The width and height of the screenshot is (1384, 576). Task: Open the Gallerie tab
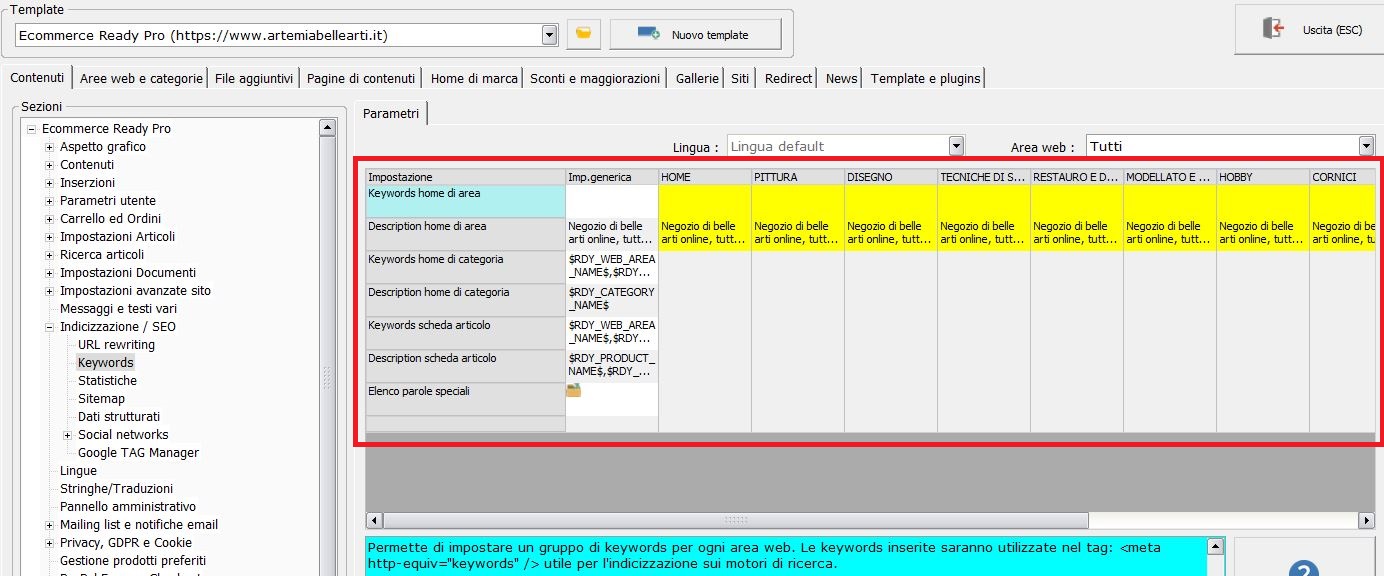[697, 78]
